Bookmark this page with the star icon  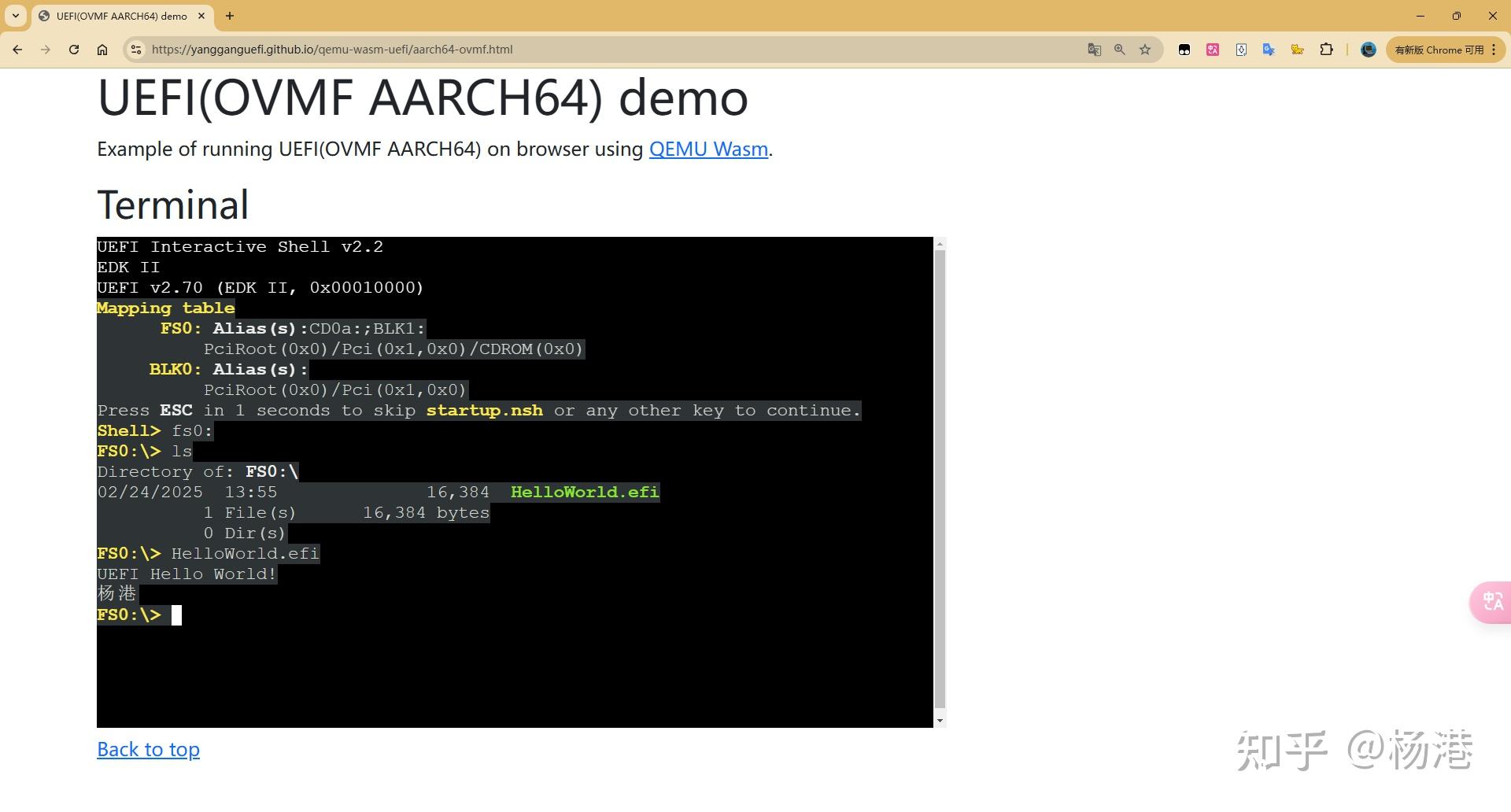[1144, 49]
